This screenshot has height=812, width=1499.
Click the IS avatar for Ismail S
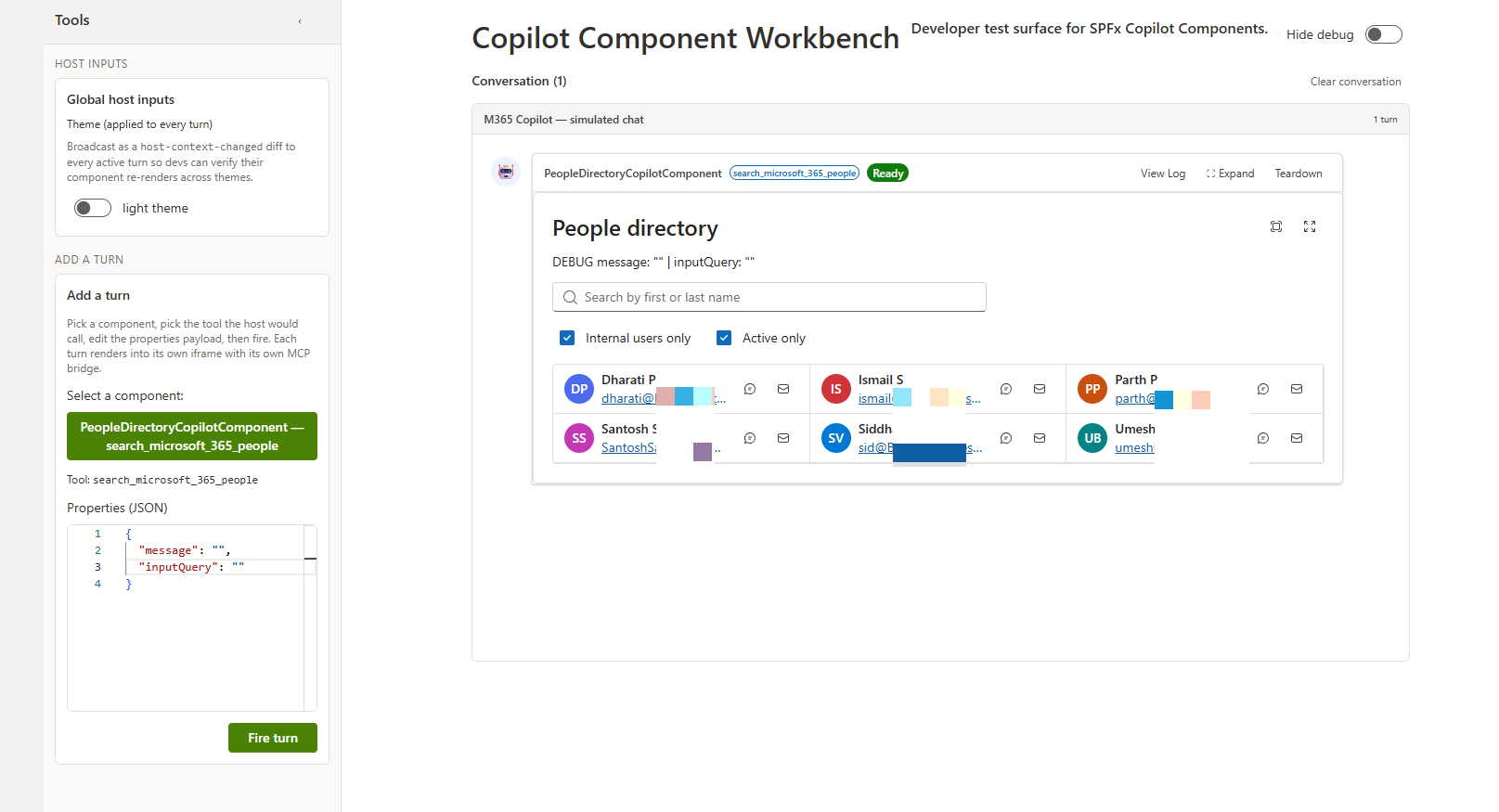(836, 389)
